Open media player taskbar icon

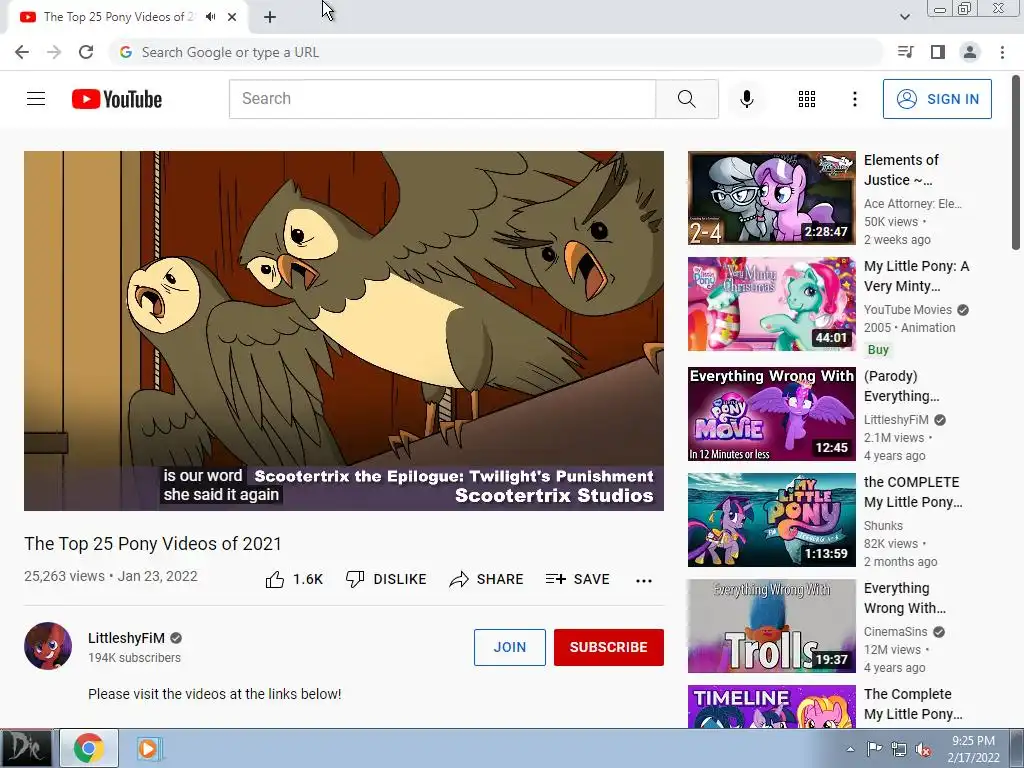(148, 749)
